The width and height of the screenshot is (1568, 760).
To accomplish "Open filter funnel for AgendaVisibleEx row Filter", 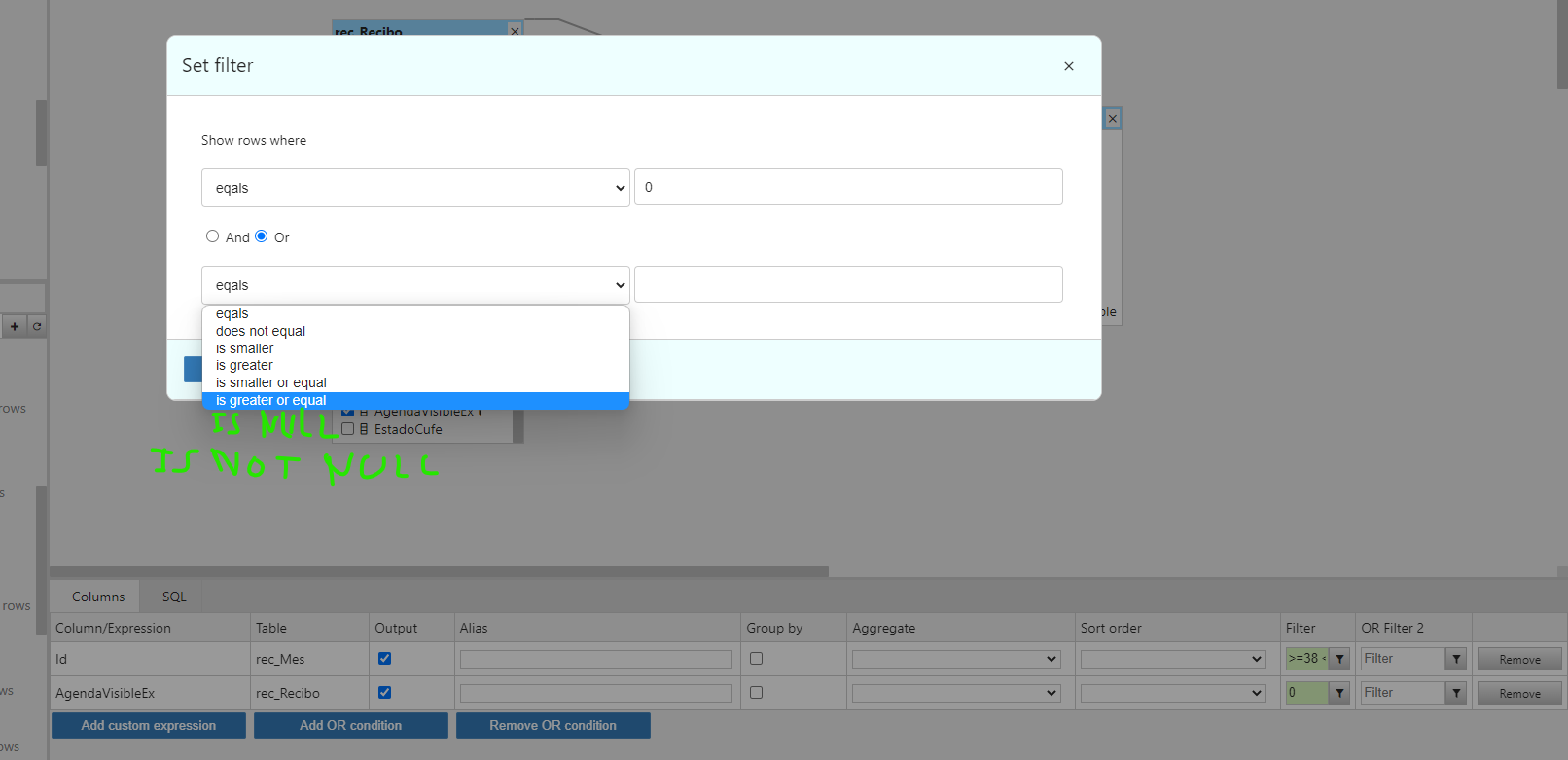I will (x=1339, y=693).
